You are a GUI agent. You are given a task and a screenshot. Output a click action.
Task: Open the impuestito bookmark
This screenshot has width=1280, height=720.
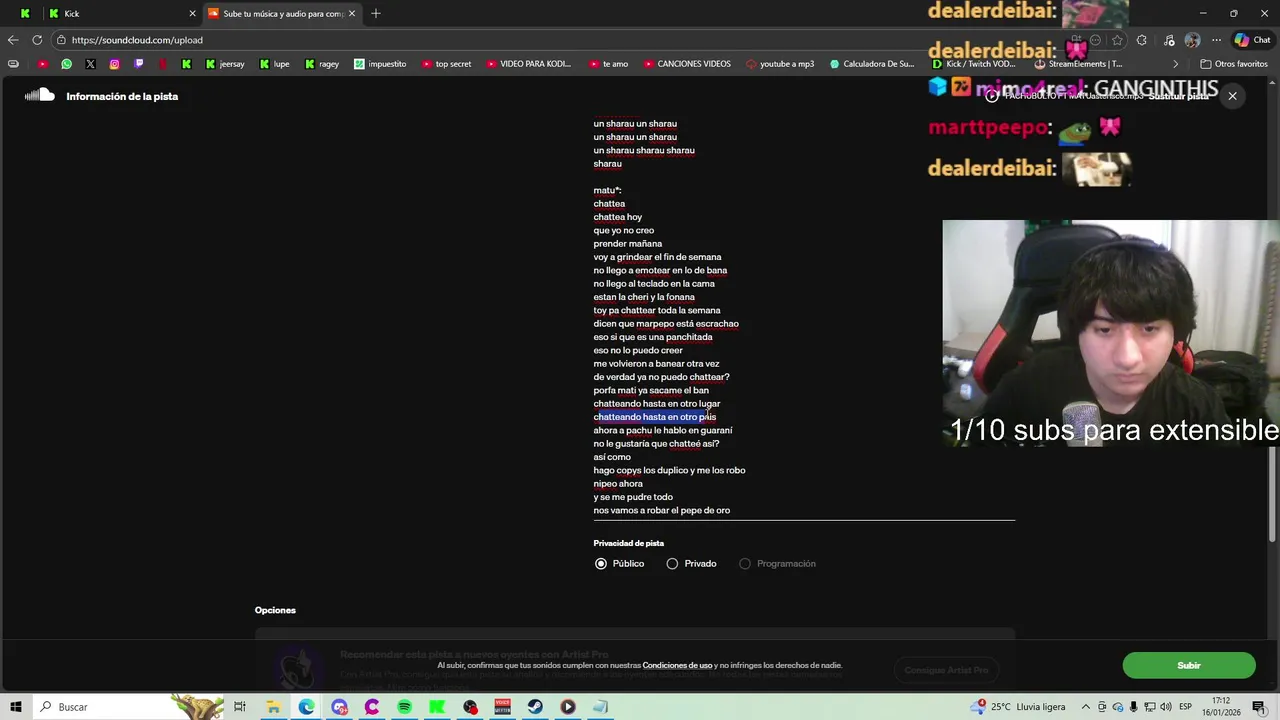(380, 64)
